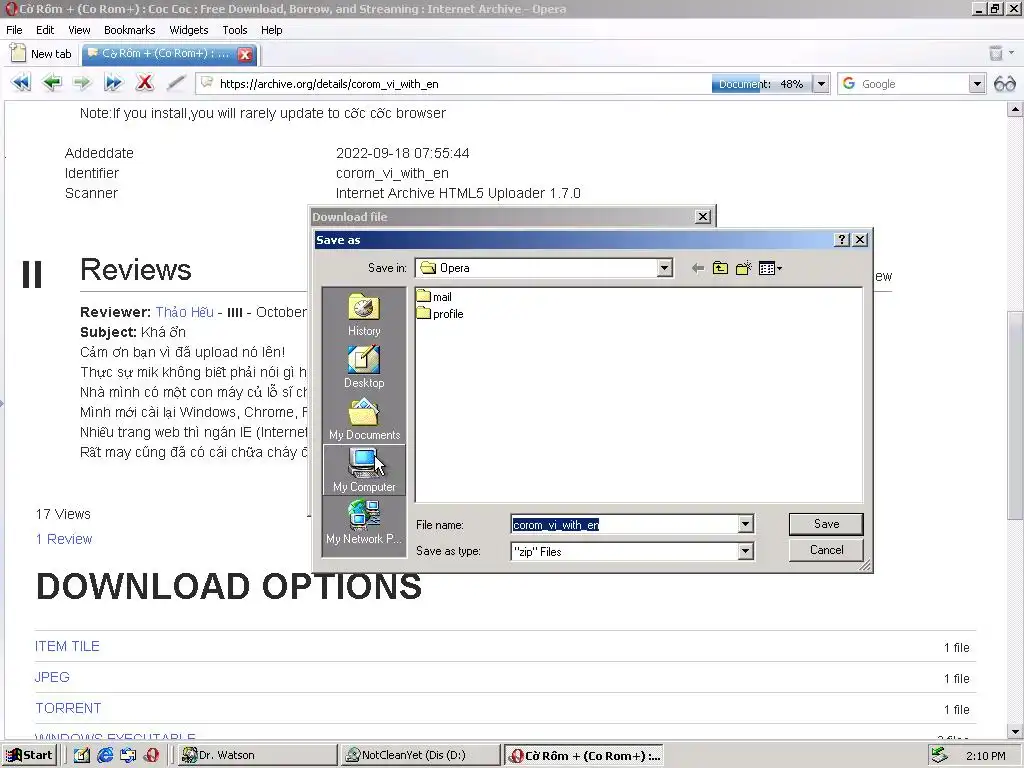Image resolution: width=1024 pixels, height=768 pixels.
Task: Select the mail folder
Action: click(434, 296)
